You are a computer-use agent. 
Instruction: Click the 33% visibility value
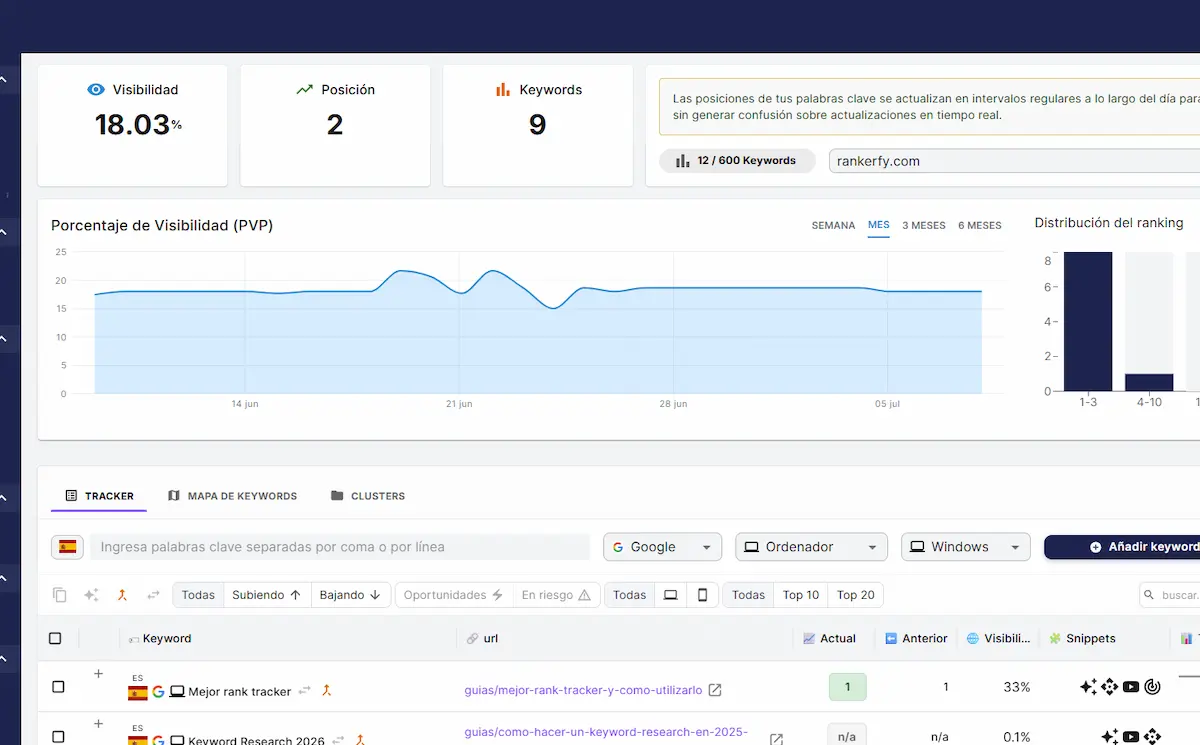[1016, 687]
